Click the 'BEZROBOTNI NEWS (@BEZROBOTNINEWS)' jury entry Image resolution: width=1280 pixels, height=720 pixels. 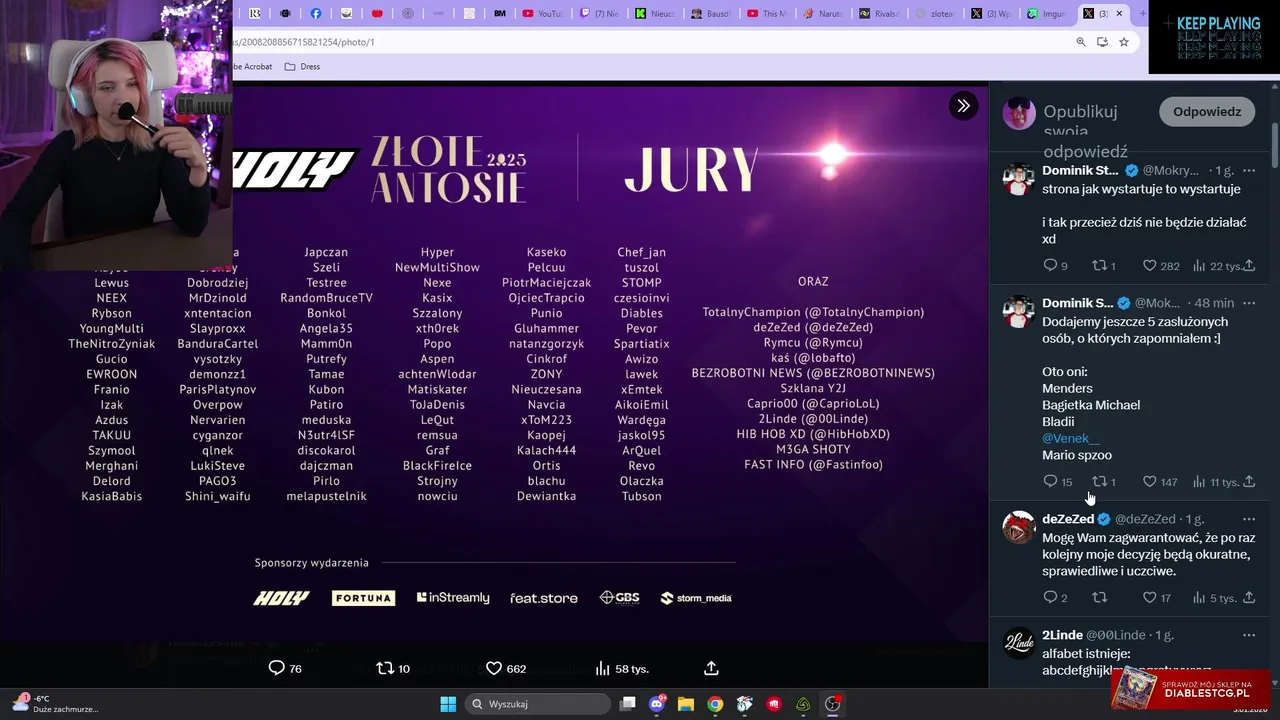[x=813, y=373]
